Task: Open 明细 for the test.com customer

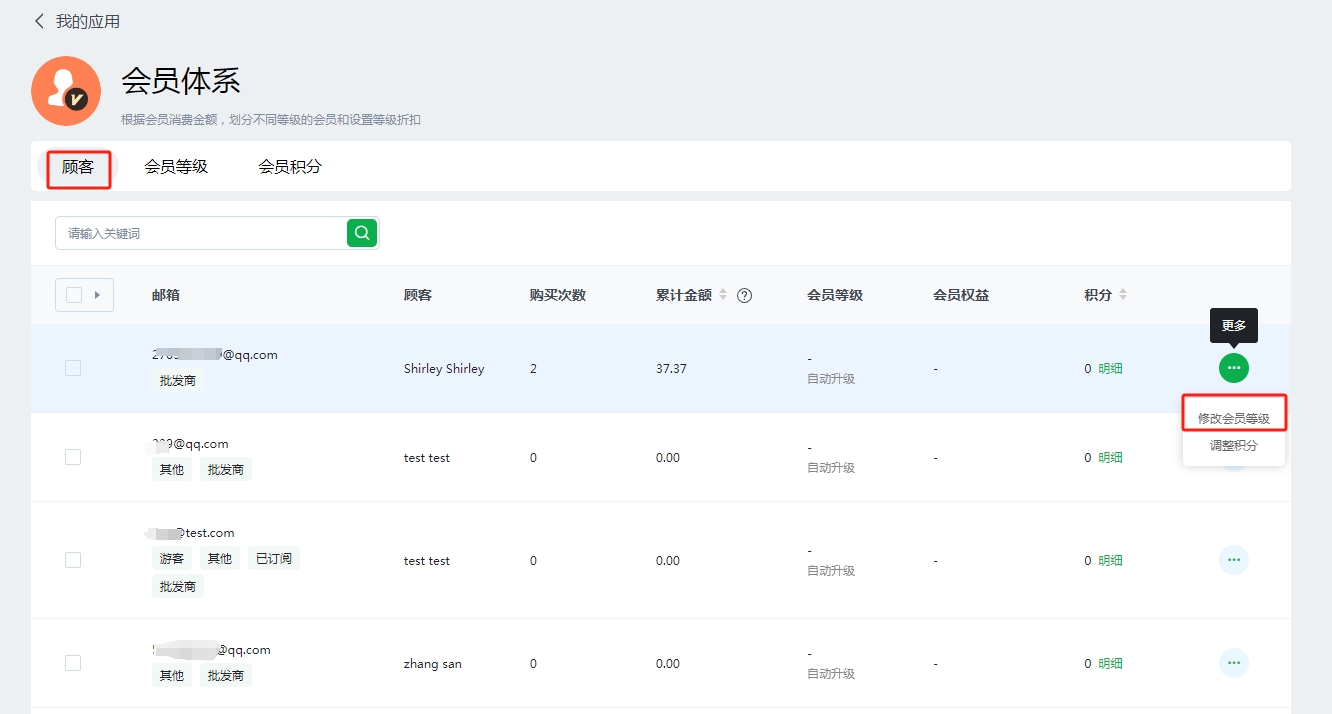Action: [x=1110, y=560]
